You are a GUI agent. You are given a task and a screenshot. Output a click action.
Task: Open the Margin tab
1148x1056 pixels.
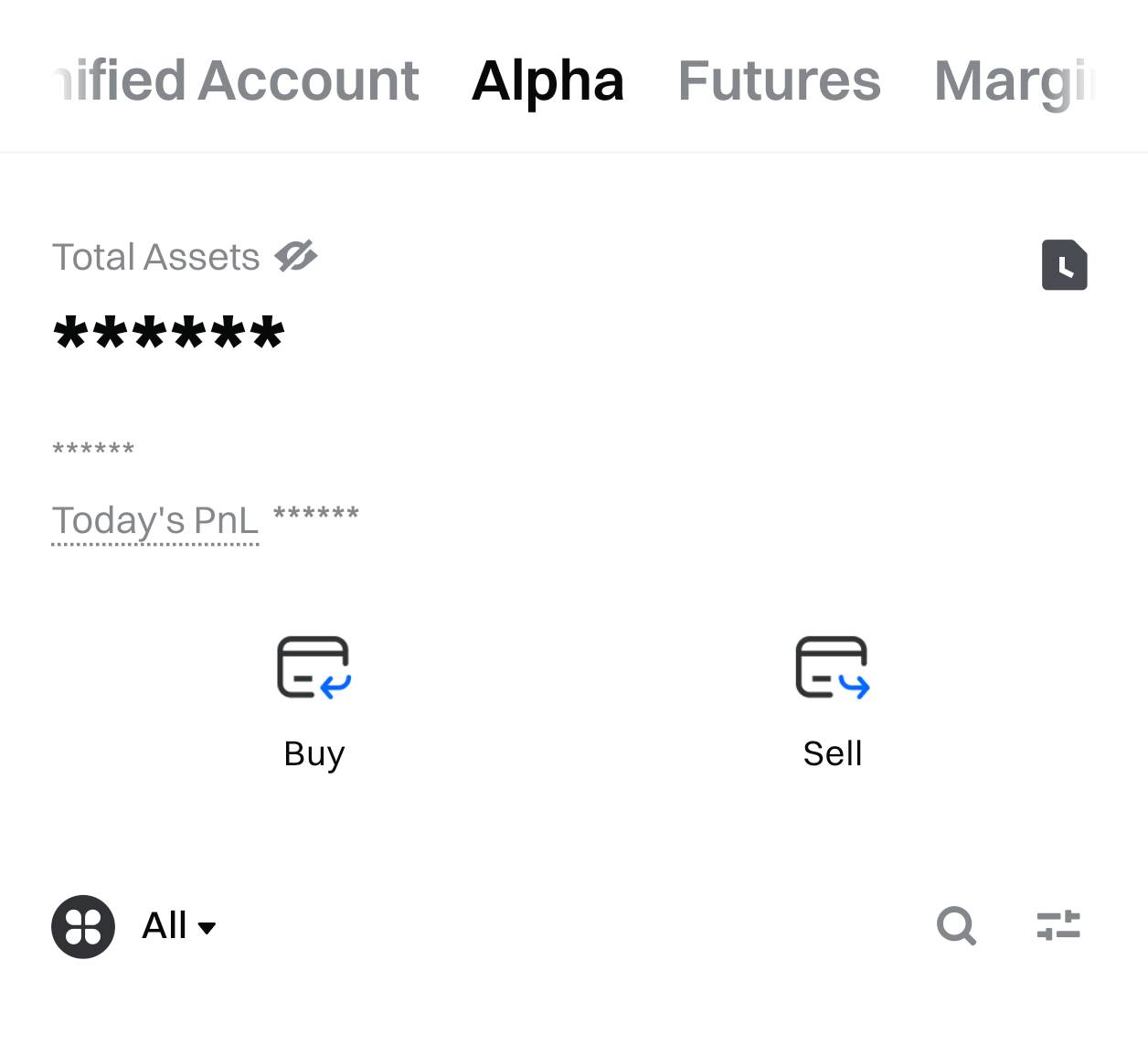pos(1015,80)
